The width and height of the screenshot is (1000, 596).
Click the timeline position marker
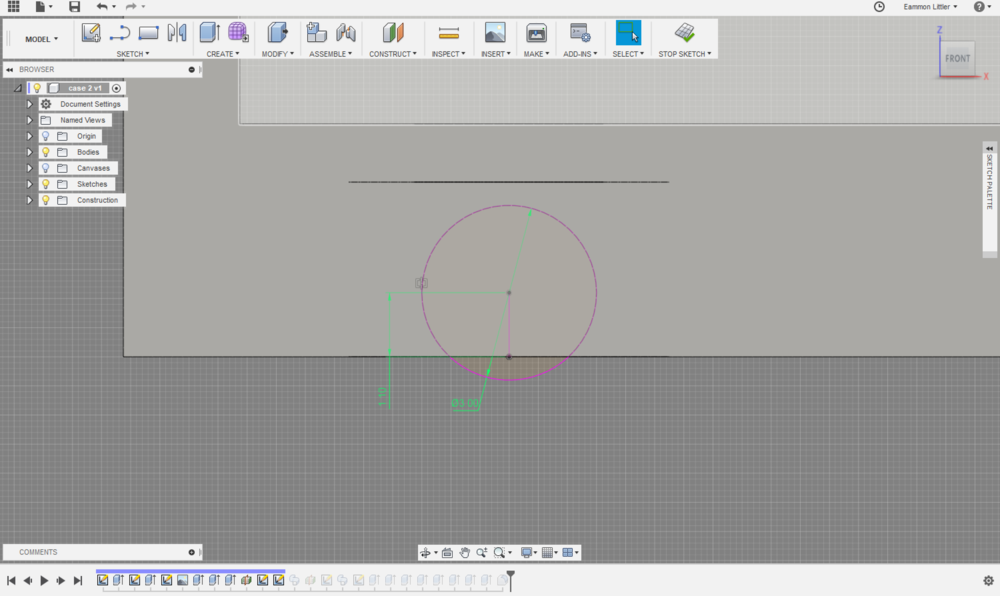510,579
